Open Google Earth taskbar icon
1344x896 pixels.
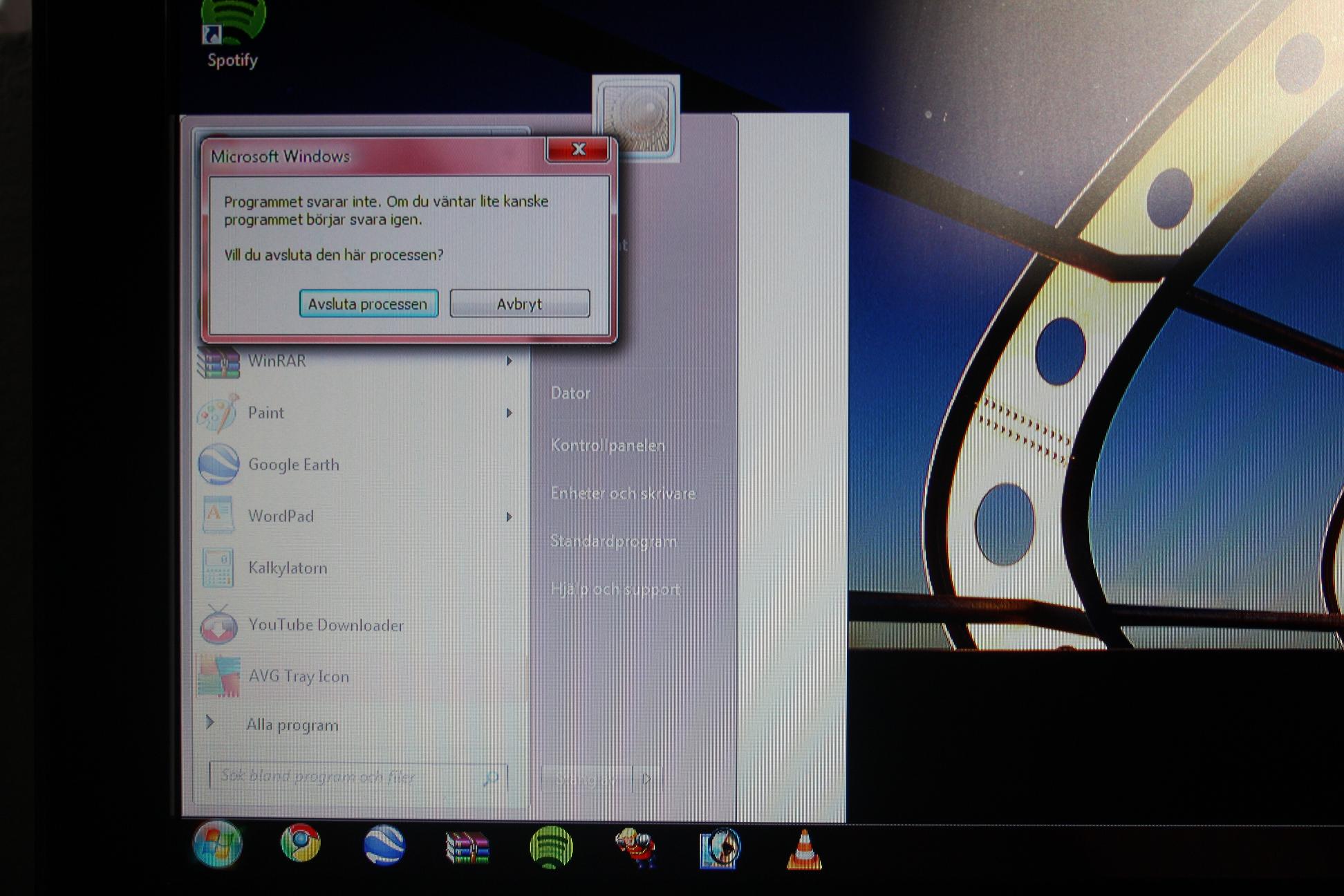[x=384, y=845]
